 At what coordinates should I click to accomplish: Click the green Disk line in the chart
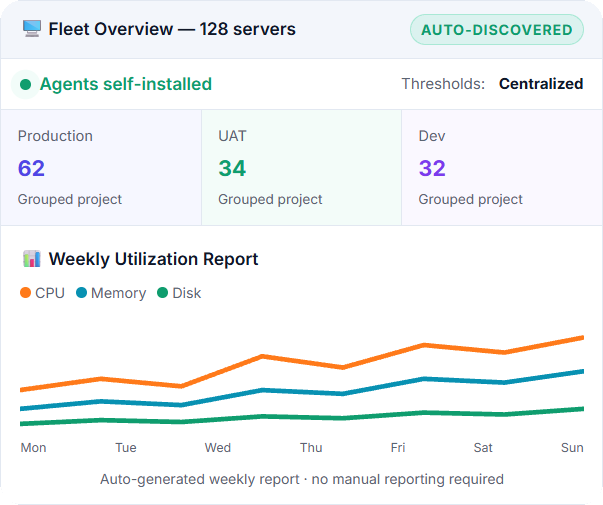click(262, 417)
